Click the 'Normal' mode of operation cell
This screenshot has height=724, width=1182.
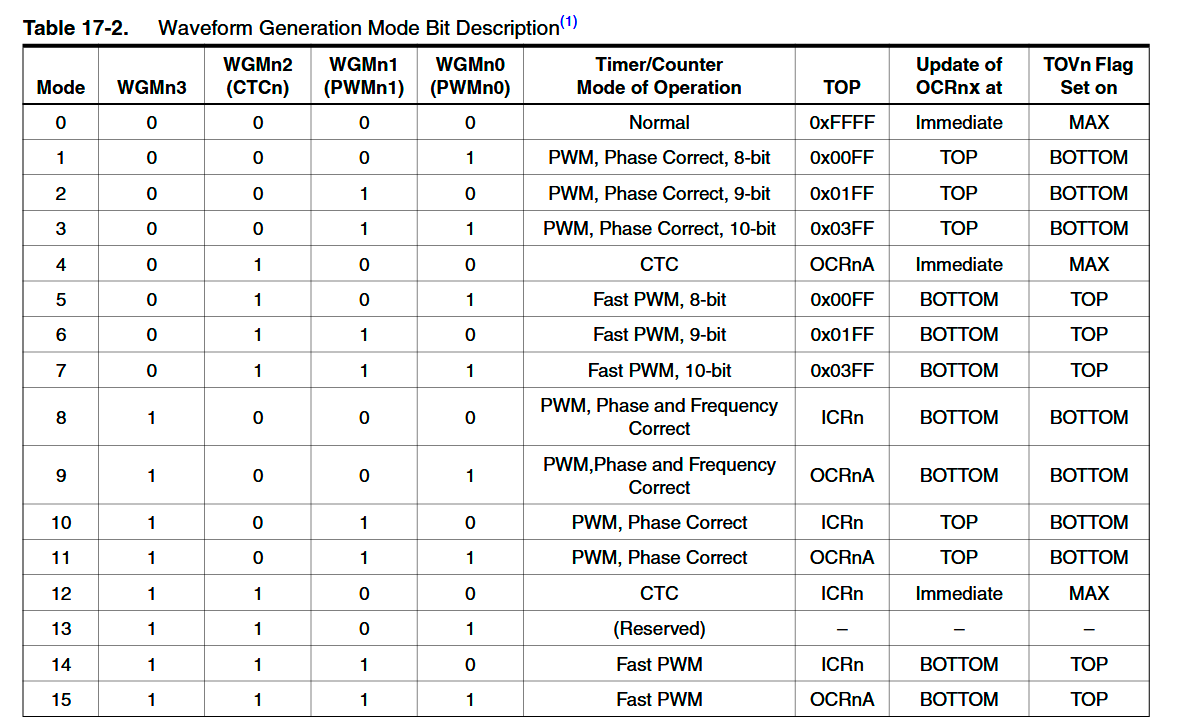pyautogui.click(x=659, y=123)
